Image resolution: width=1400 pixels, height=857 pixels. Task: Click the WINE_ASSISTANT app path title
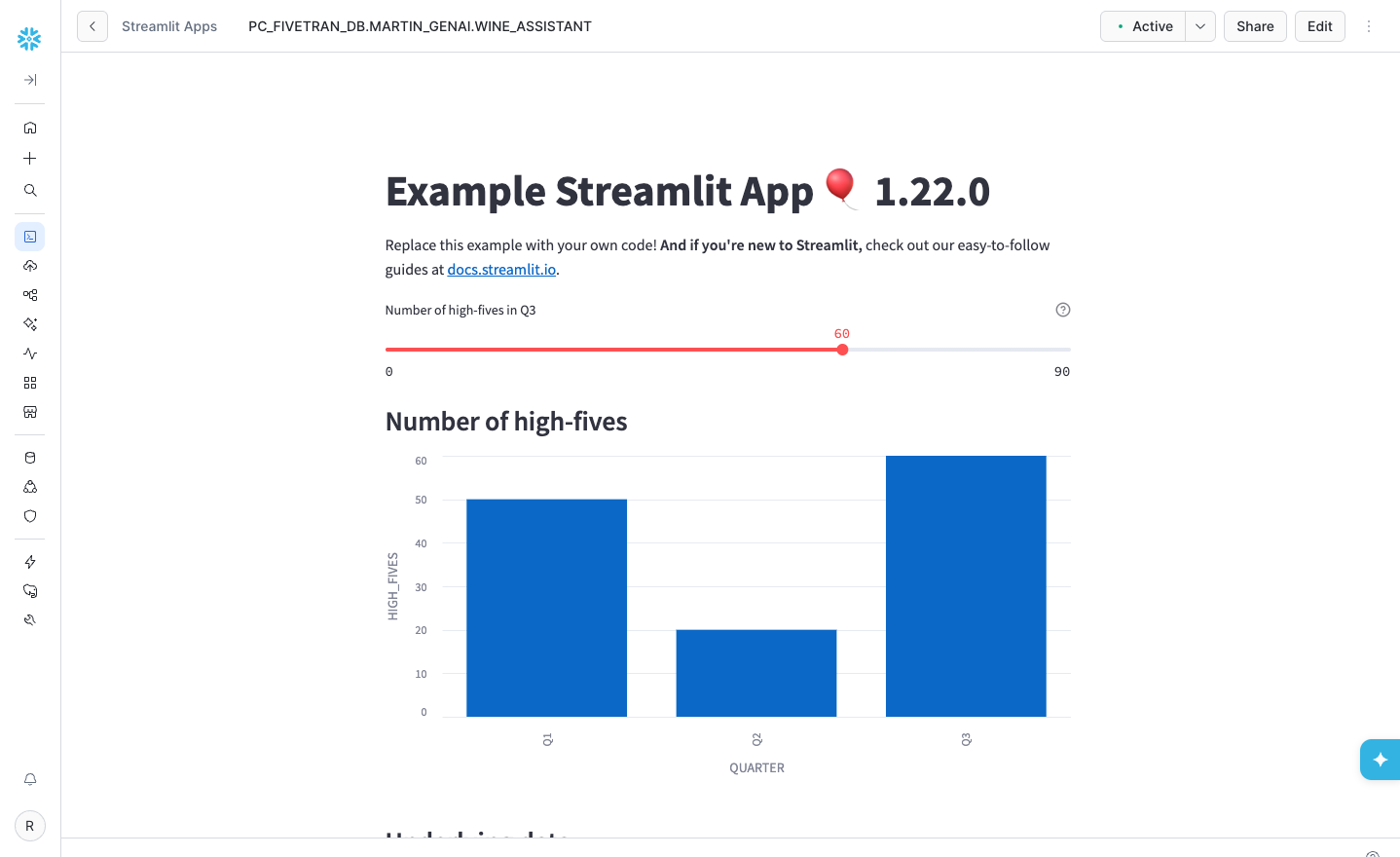[x=420, y=26]
